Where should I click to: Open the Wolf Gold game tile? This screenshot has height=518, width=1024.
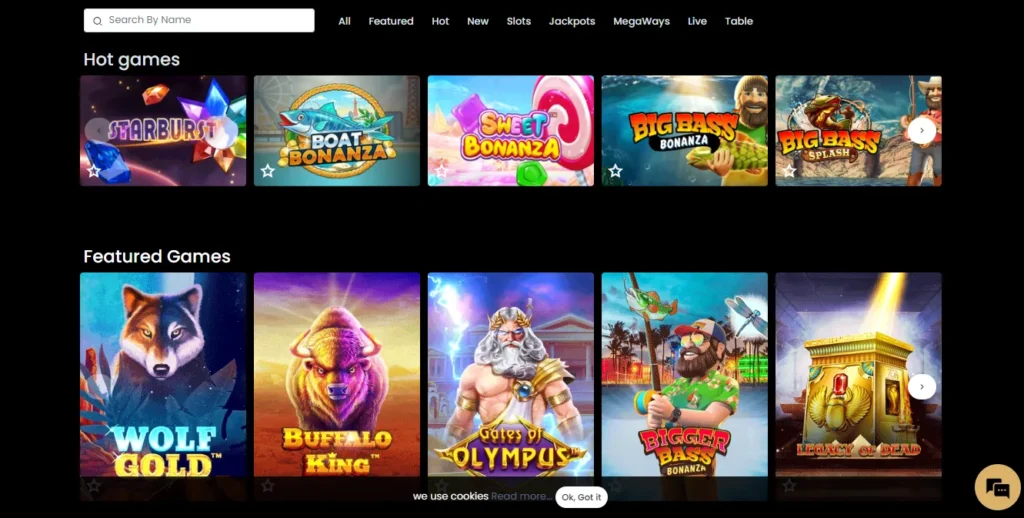pyautogui.click(x=163, y=374)
